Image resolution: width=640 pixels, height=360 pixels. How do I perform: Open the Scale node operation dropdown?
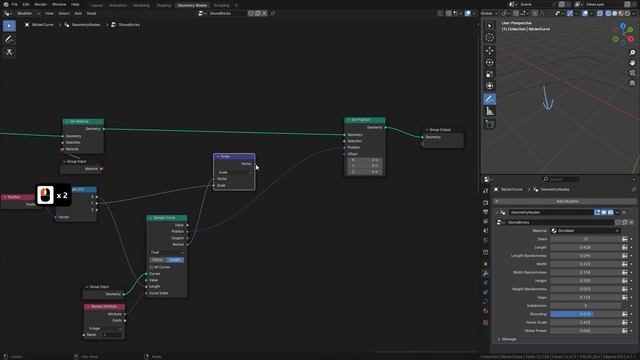coord(234,172)
